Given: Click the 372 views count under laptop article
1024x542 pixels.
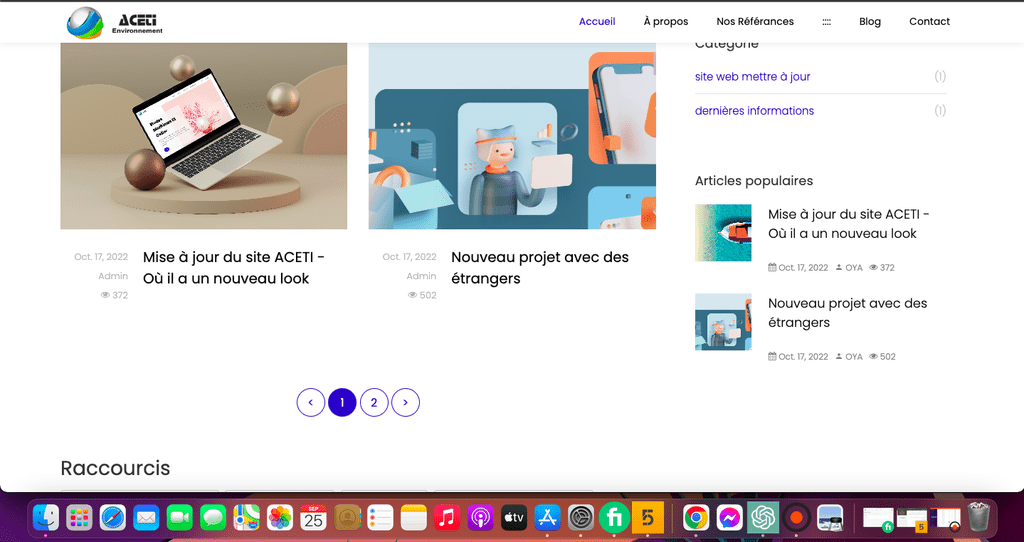Looking at the screenshot, I should (x=114, y=295).
